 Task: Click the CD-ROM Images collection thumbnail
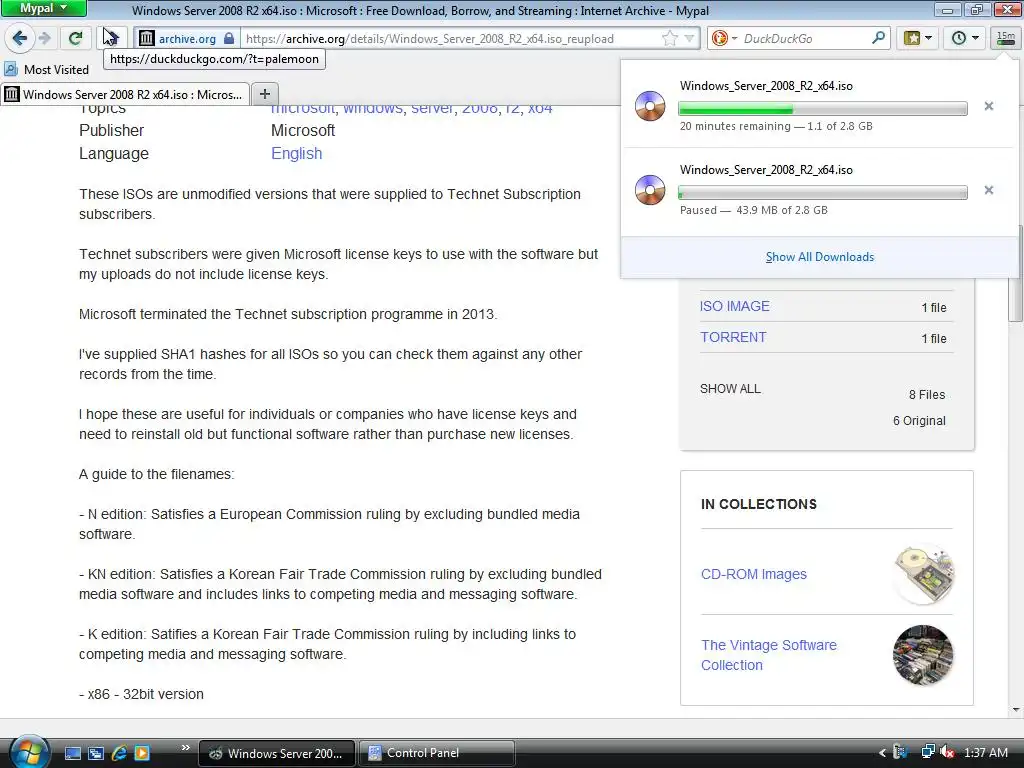coord(923,574)
